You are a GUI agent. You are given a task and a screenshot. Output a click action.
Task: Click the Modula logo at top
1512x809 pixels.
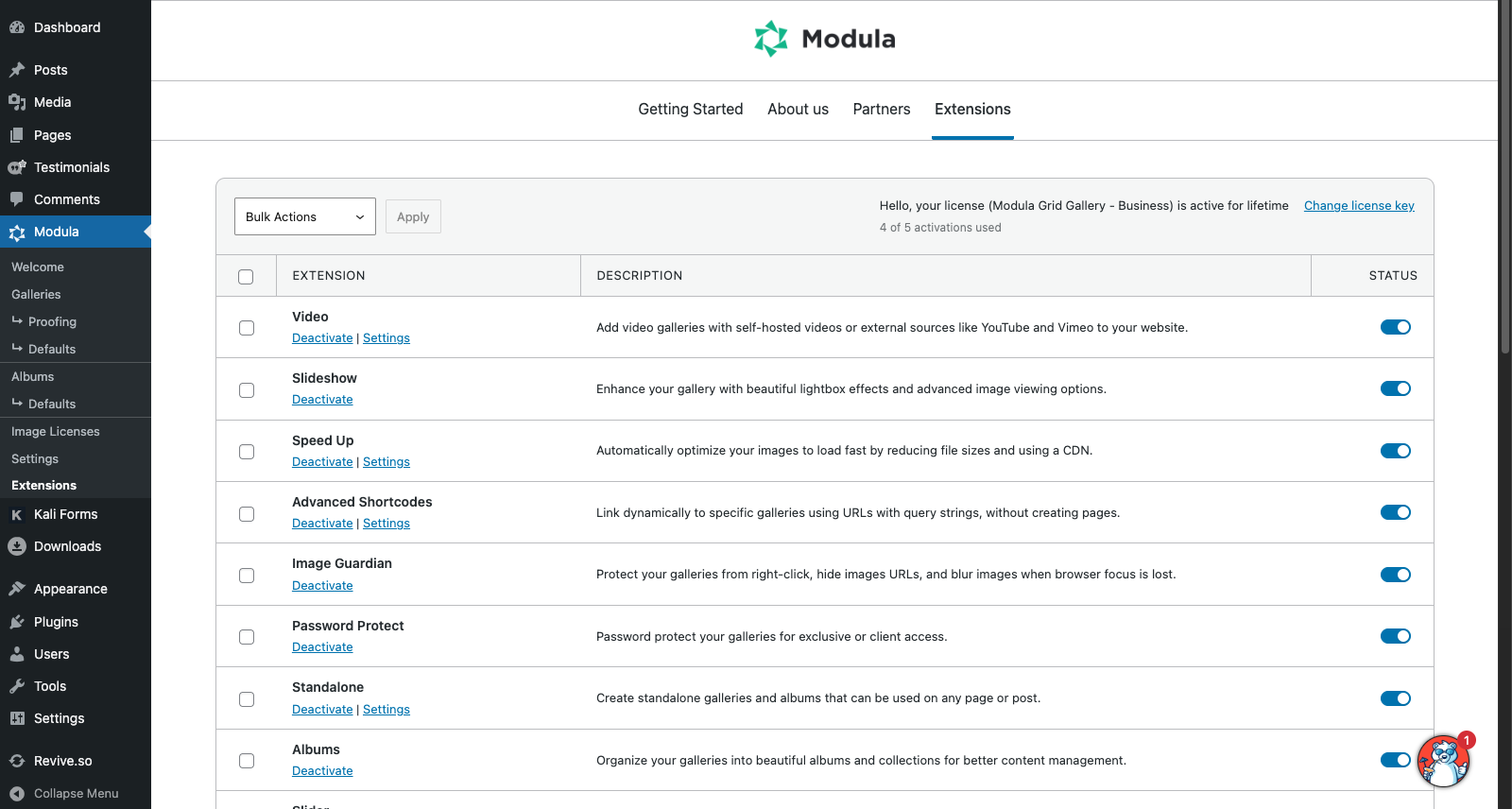pyautogui.click(x=824, y=39)
